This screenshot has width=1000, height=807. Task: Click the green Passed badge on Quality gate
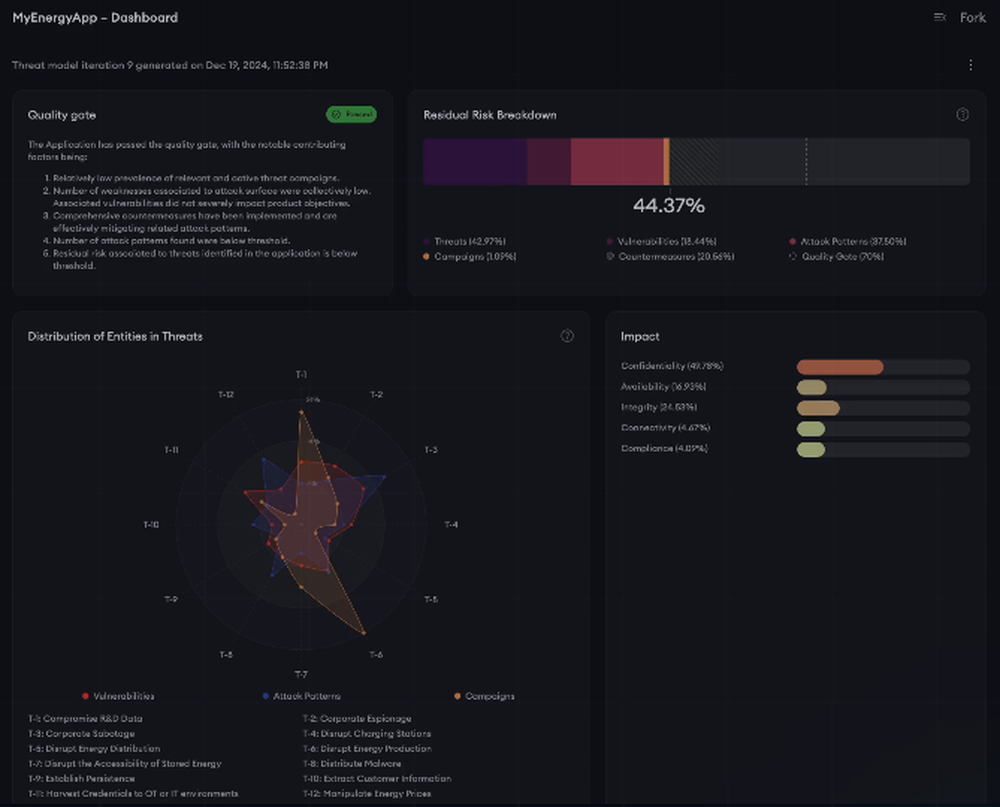click(x=351, y=114)
